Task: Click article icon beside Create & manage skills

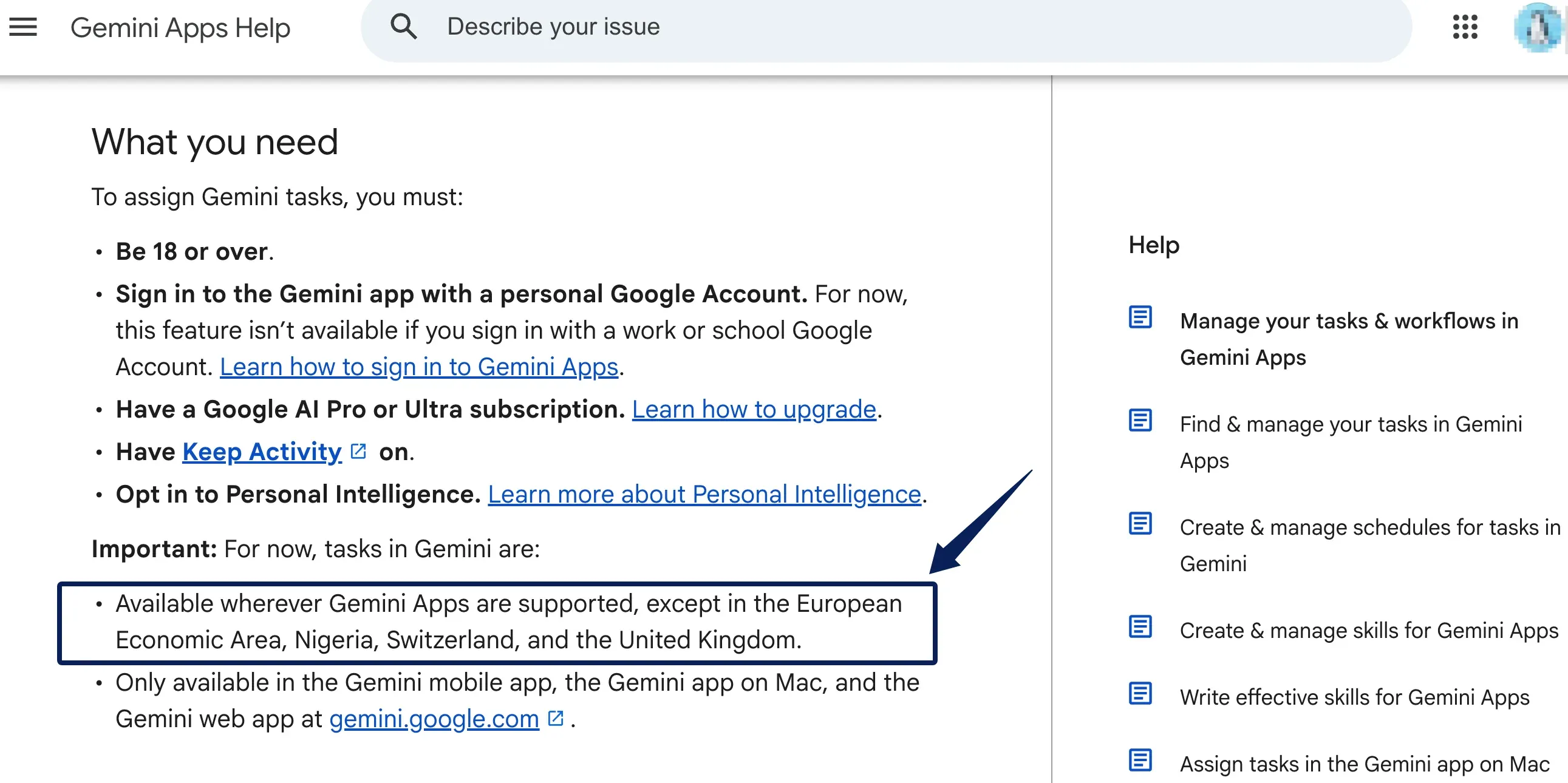Action: point(1139,626)
